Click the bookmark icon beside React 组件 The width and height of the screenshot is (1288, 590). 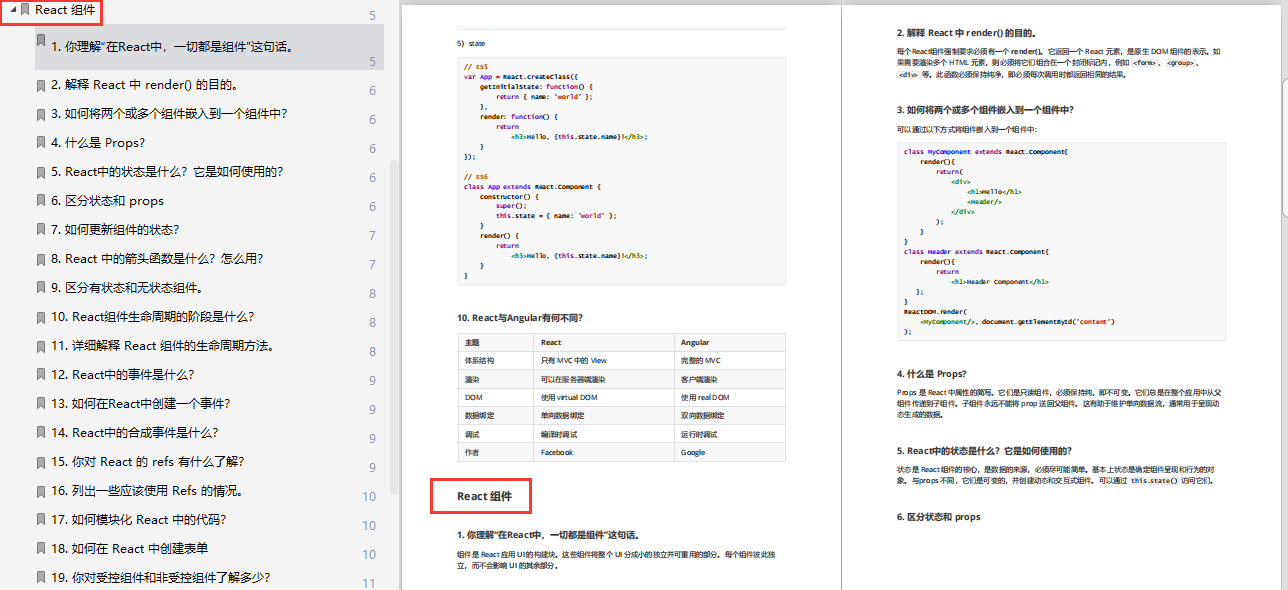25,10
